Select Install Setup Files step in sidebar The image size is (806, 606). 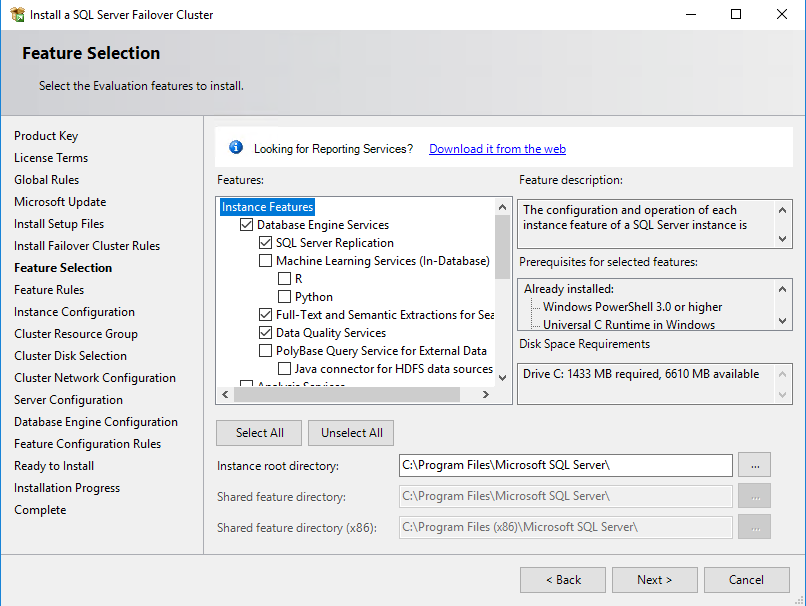coord(59,224)
